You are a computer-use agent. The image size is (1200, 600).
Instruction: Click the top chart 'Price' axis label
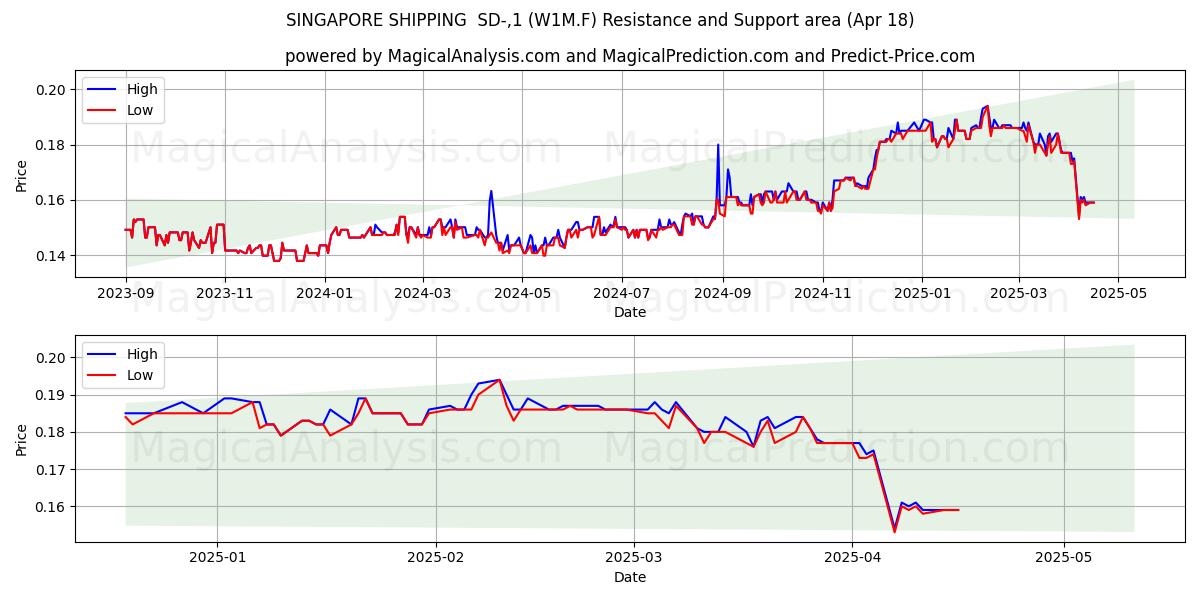pos(22,174)
